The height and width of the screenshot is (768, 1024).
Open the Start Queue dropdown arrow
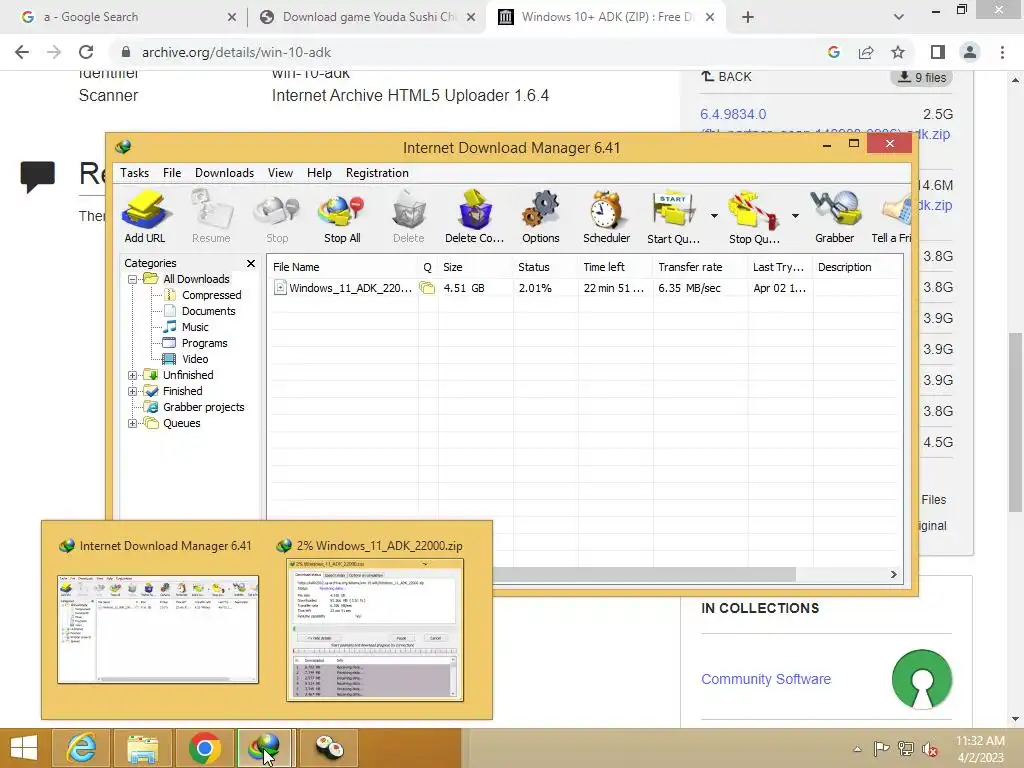point(714,216)
